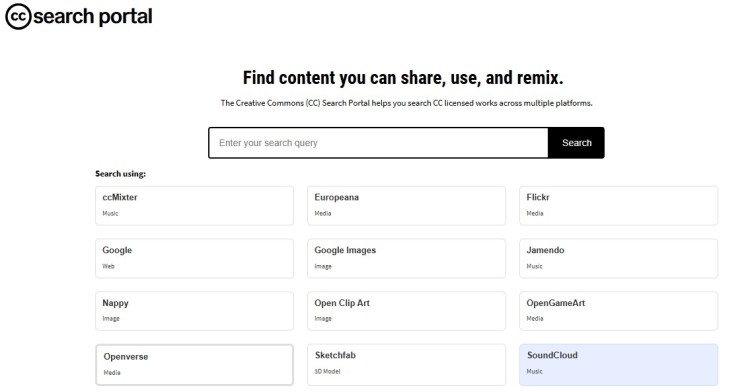The height and width of the screenshot is (392, 750).
Task: Select the Sketchfab 3D Model card
Action: [x=406, y=364]
